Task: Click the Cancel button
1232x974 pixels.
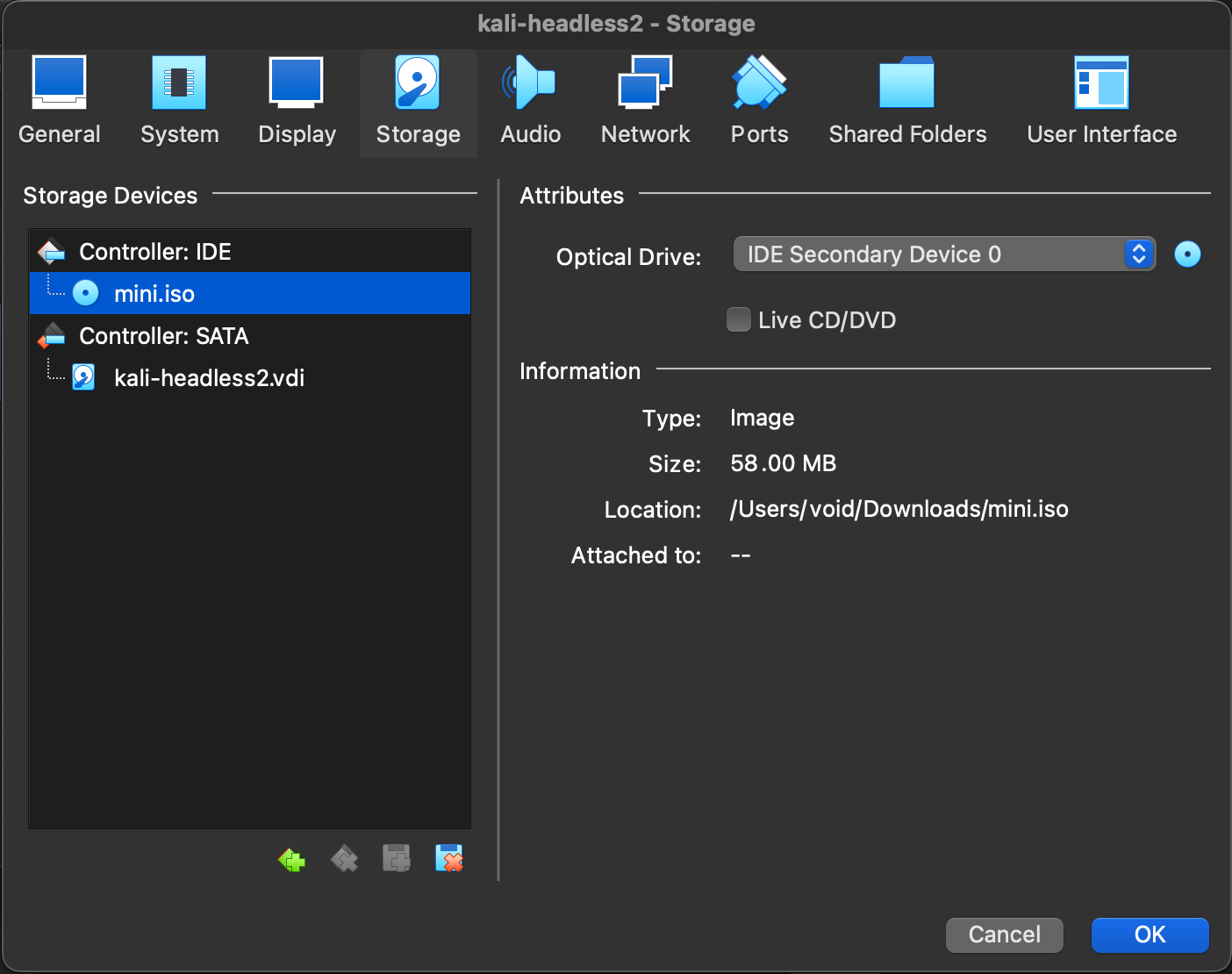Action: pos(1005,935)
